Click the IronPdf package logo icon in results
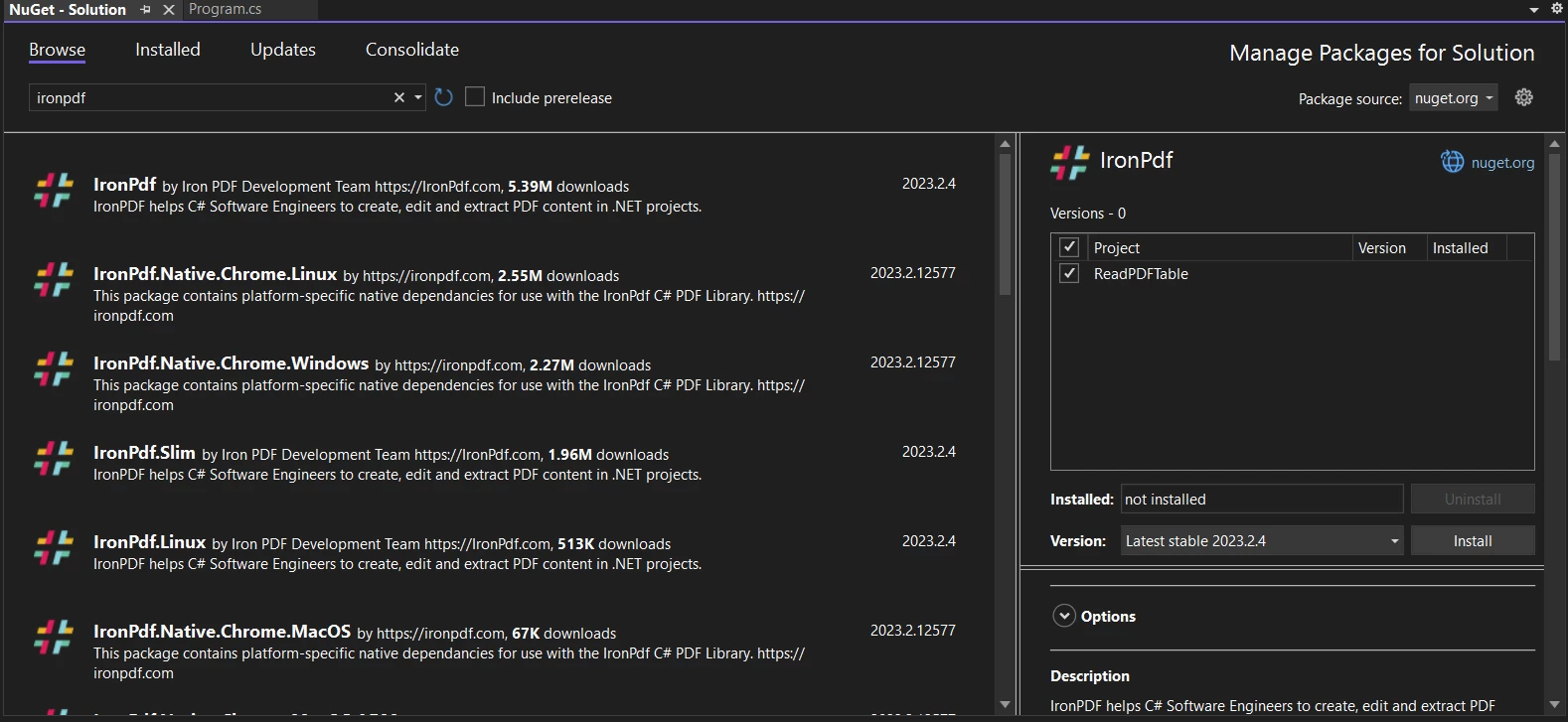Viewport: 1568px width, 722px height. 54,190
